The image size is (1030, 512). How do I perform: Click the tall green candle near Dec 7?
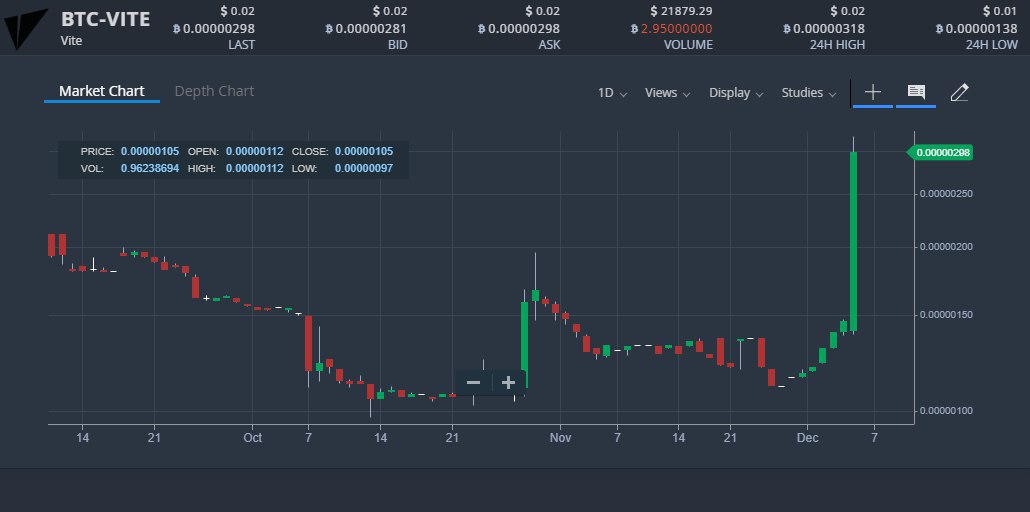point(853,241)
